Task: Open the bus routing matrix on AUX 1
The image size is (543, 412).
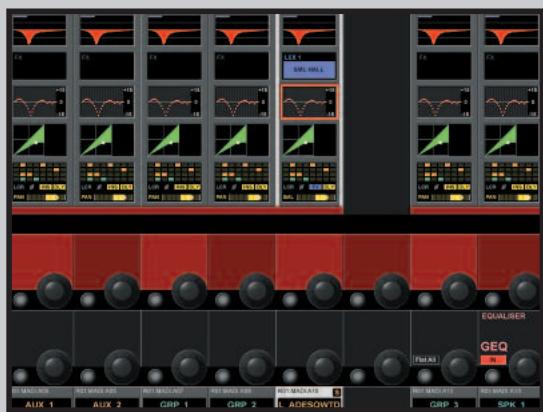Action: pyautogui.click(x=39, y=172)
